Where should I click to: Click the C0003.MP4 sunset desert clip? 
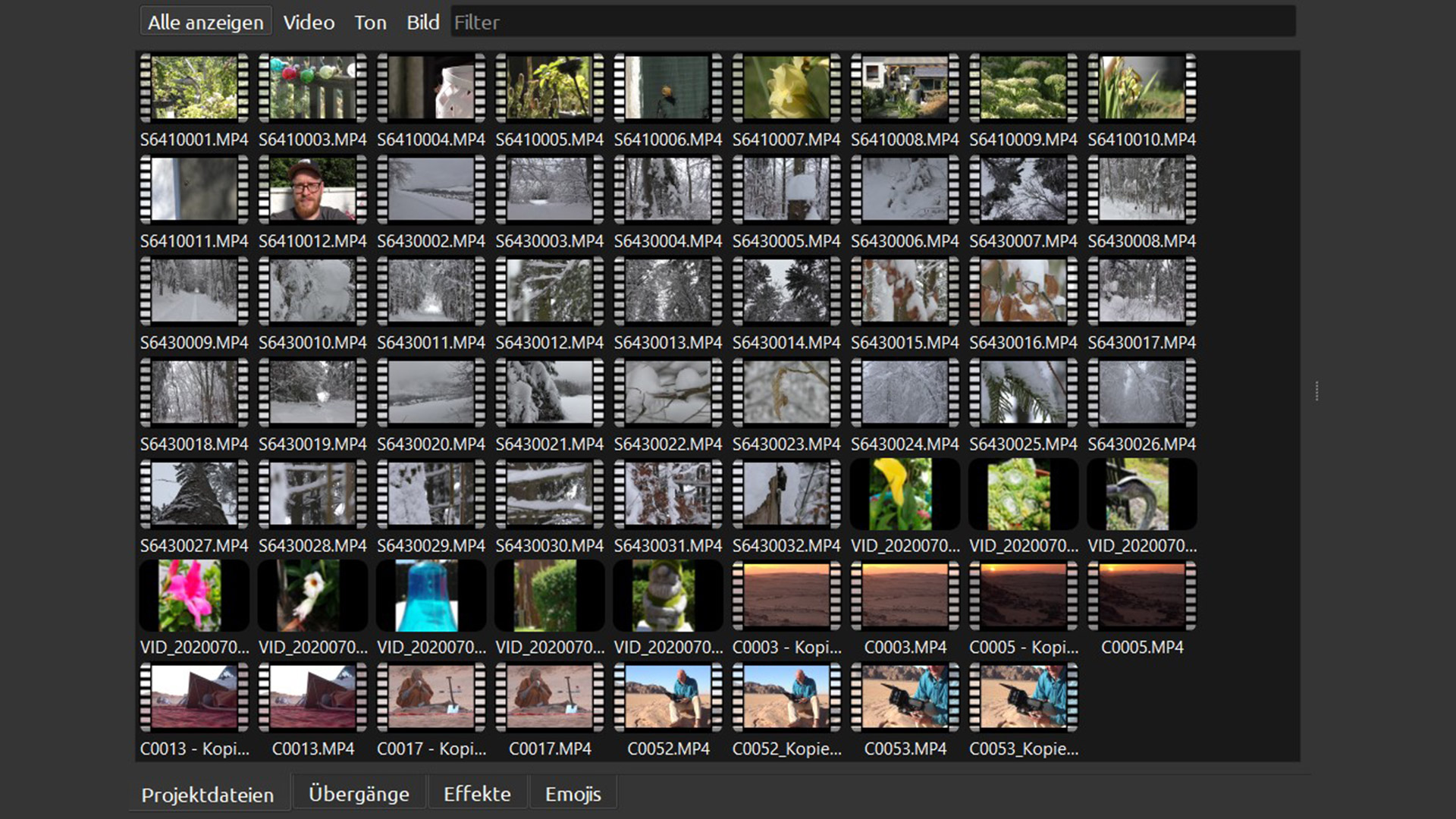[x=905, y=596]
